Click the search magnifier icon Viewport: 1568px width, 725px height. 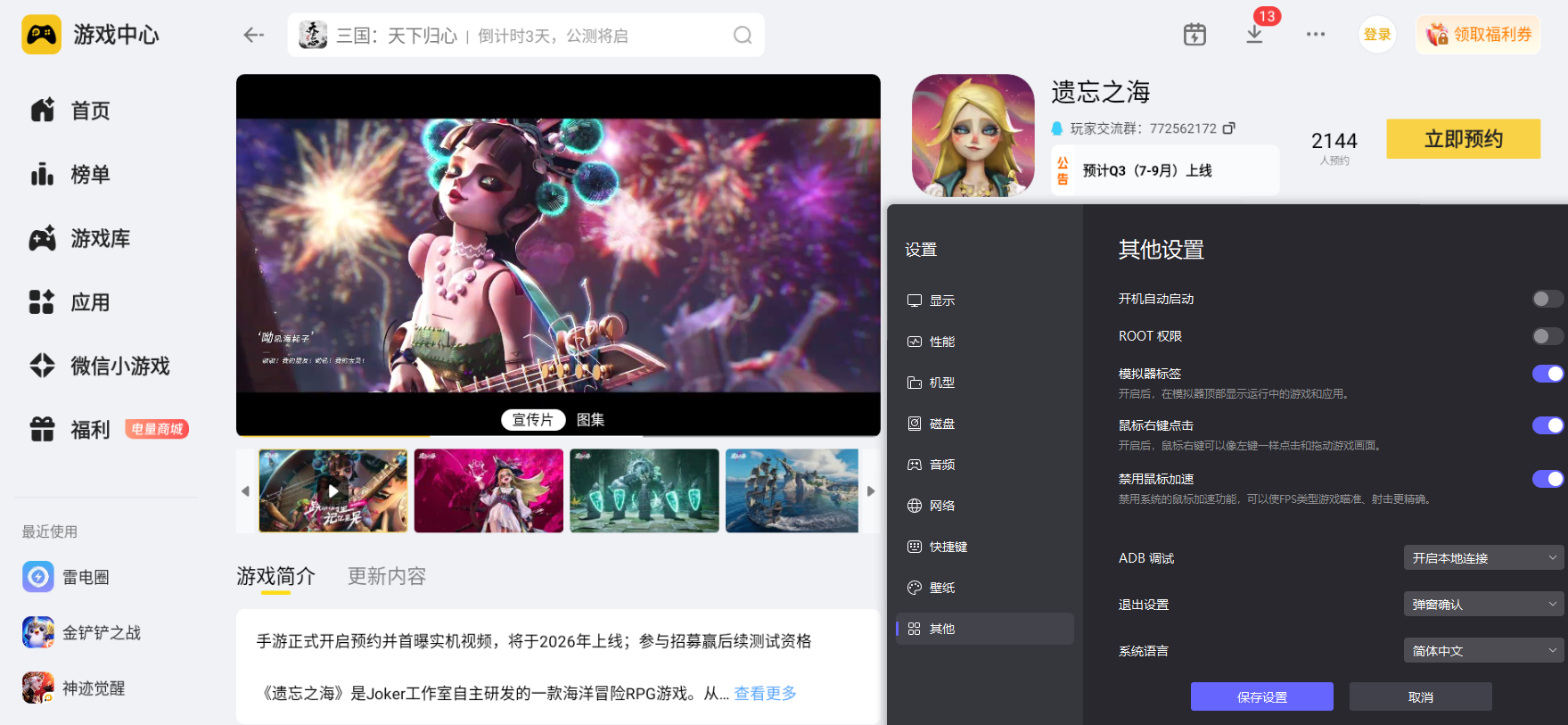pyautogui.click(x=743, y=35)
